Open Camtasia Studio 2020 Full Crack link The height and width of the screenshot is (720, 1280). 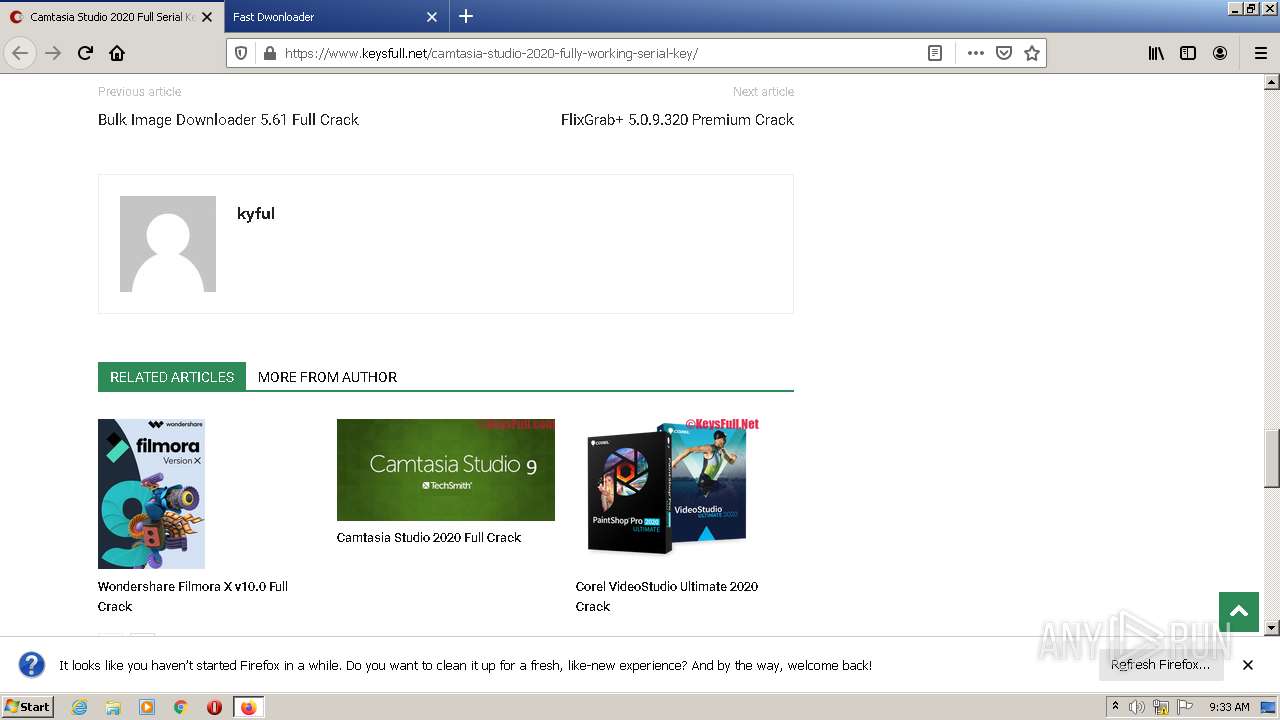pyautogui.click(x=429, y=538)
